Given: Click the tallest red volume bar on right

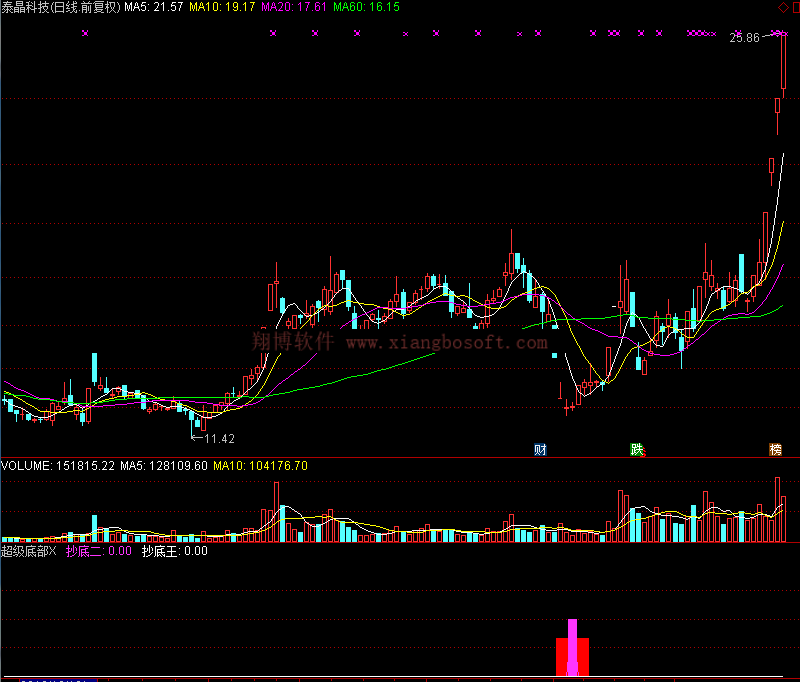Looking at the screenshot, I should tap(777, 510).
